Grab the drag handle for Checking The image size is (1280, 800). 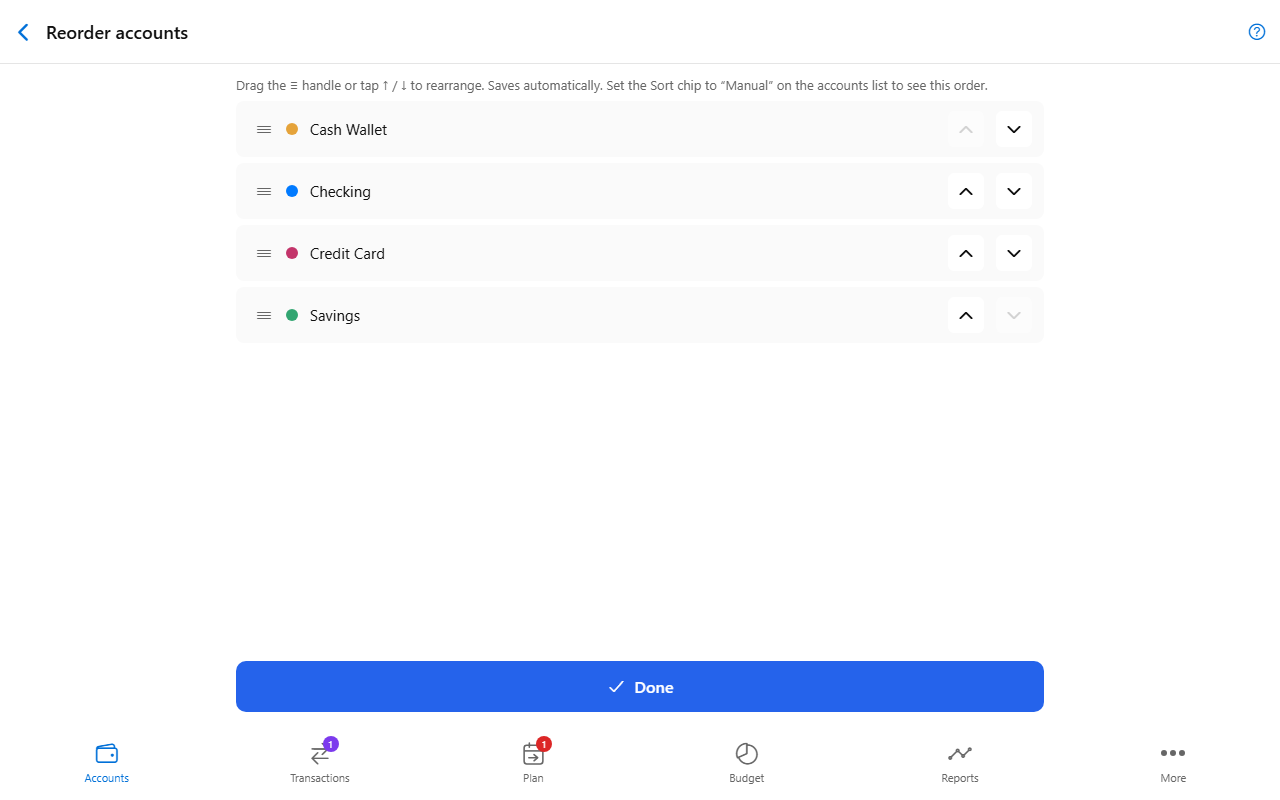click(264, 192)
